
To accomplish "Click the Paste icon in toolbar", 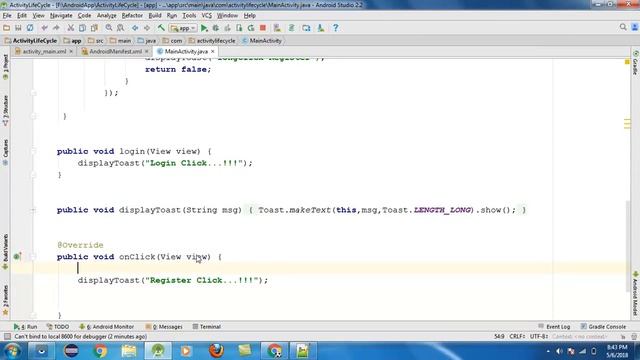I will (94, 28).
